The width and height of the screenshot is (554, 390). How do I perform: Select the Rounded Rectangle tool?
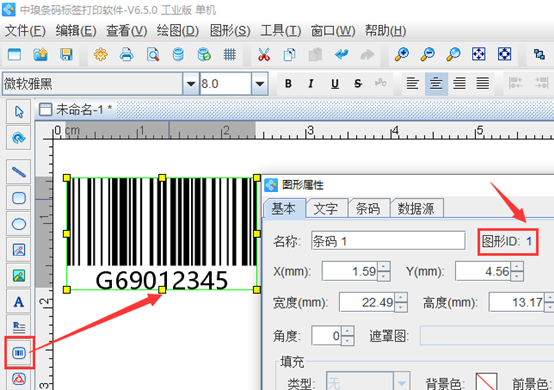coord(19,198)
